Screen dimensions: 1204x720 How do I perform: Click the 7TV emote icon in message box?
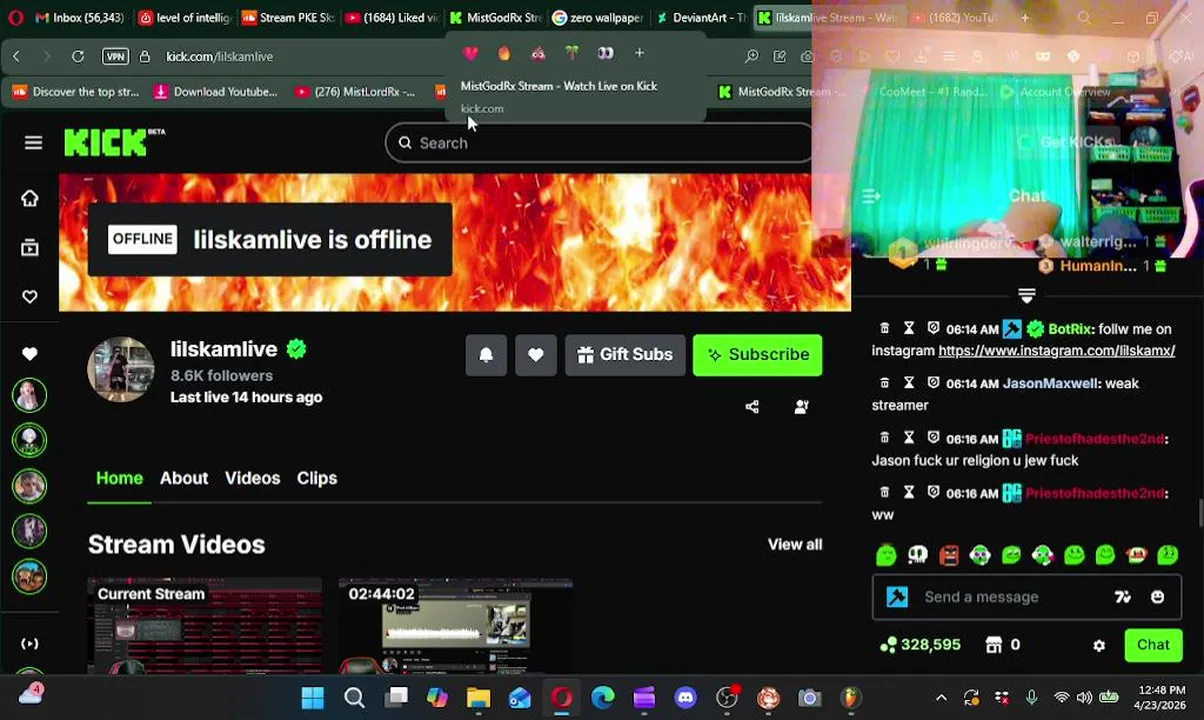point(1123,597)
